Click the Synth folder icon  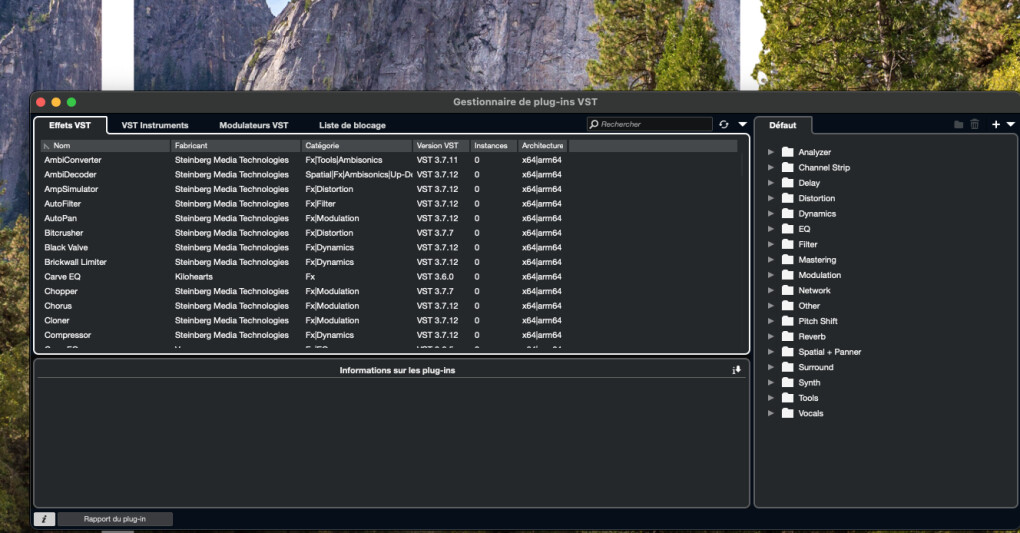[x=788, y=382]
